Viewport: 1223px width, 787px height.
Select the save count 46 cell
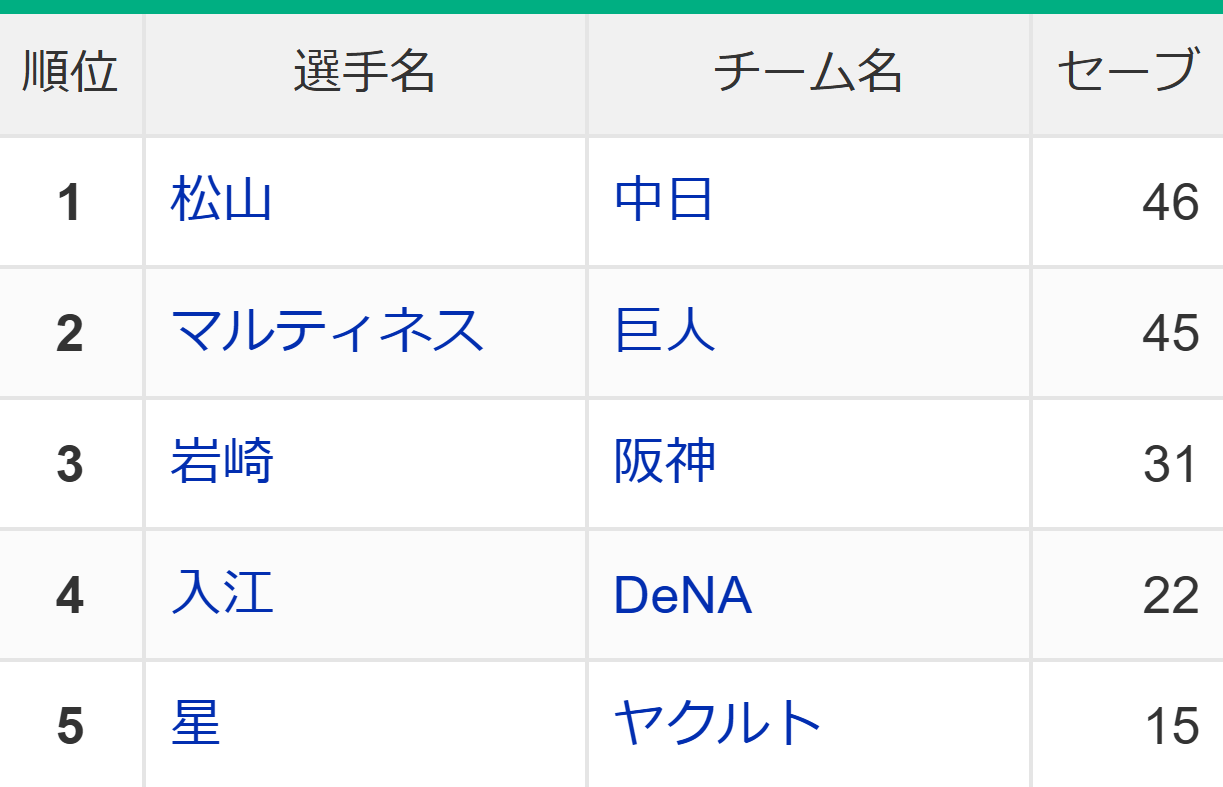tap(1128, 202)
